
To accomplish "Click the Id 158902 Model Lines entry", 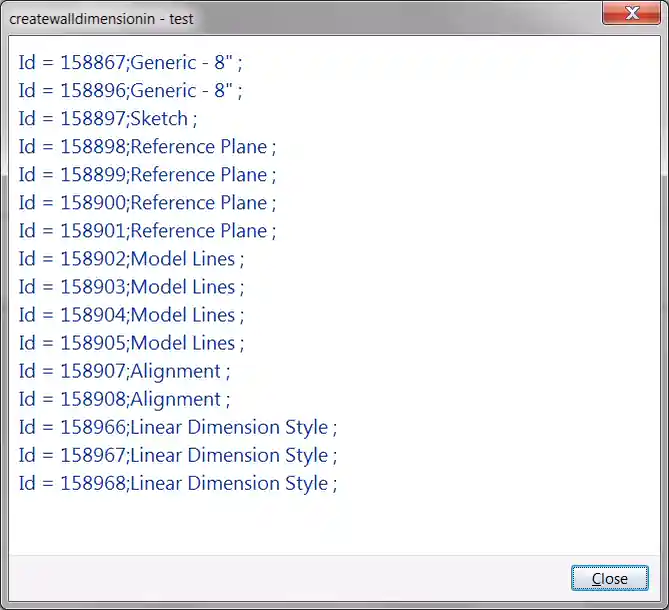I will tap(131, 258).
